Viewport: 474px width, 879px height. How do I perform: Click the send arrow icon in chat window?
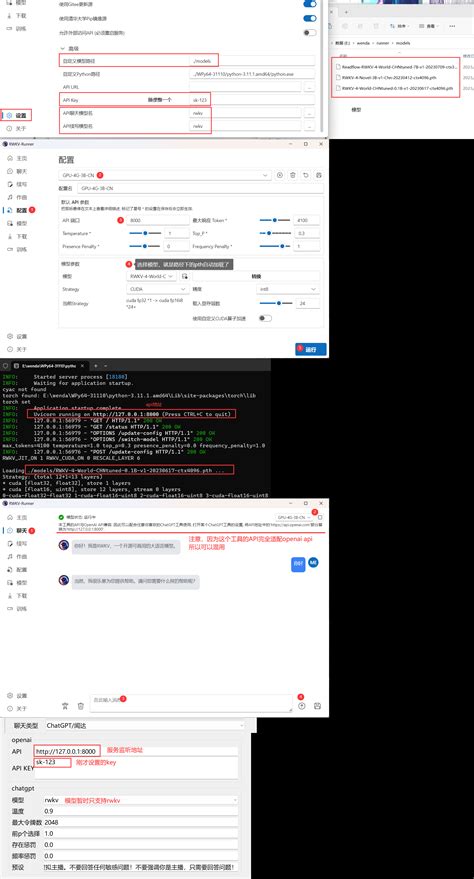[x=302, y=706]
